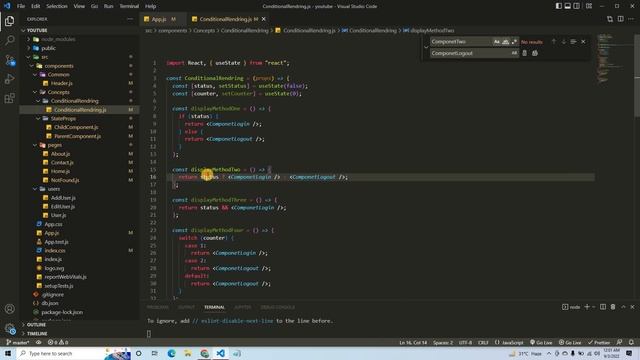Click the first Go Live status bar button

click(x=541, y=342)
